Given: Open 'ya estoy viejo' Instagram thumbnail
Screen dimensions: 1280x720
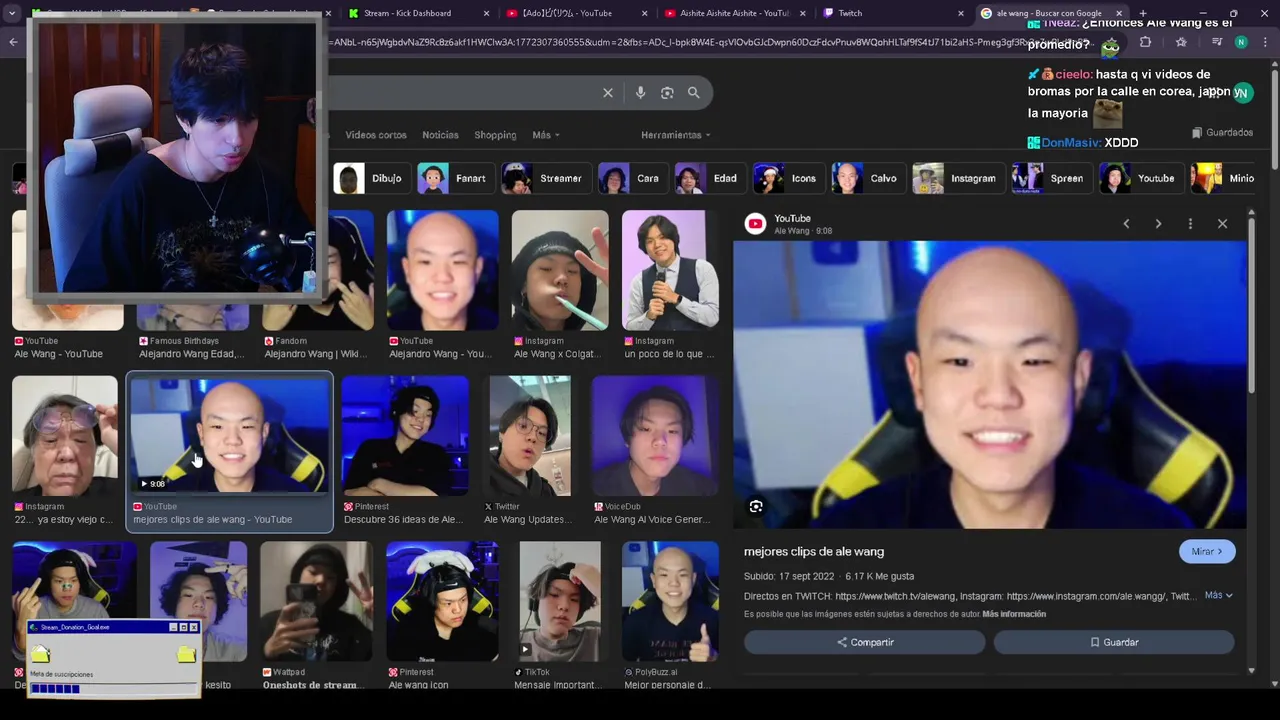Looking at the screenshot, I should 65,436.
